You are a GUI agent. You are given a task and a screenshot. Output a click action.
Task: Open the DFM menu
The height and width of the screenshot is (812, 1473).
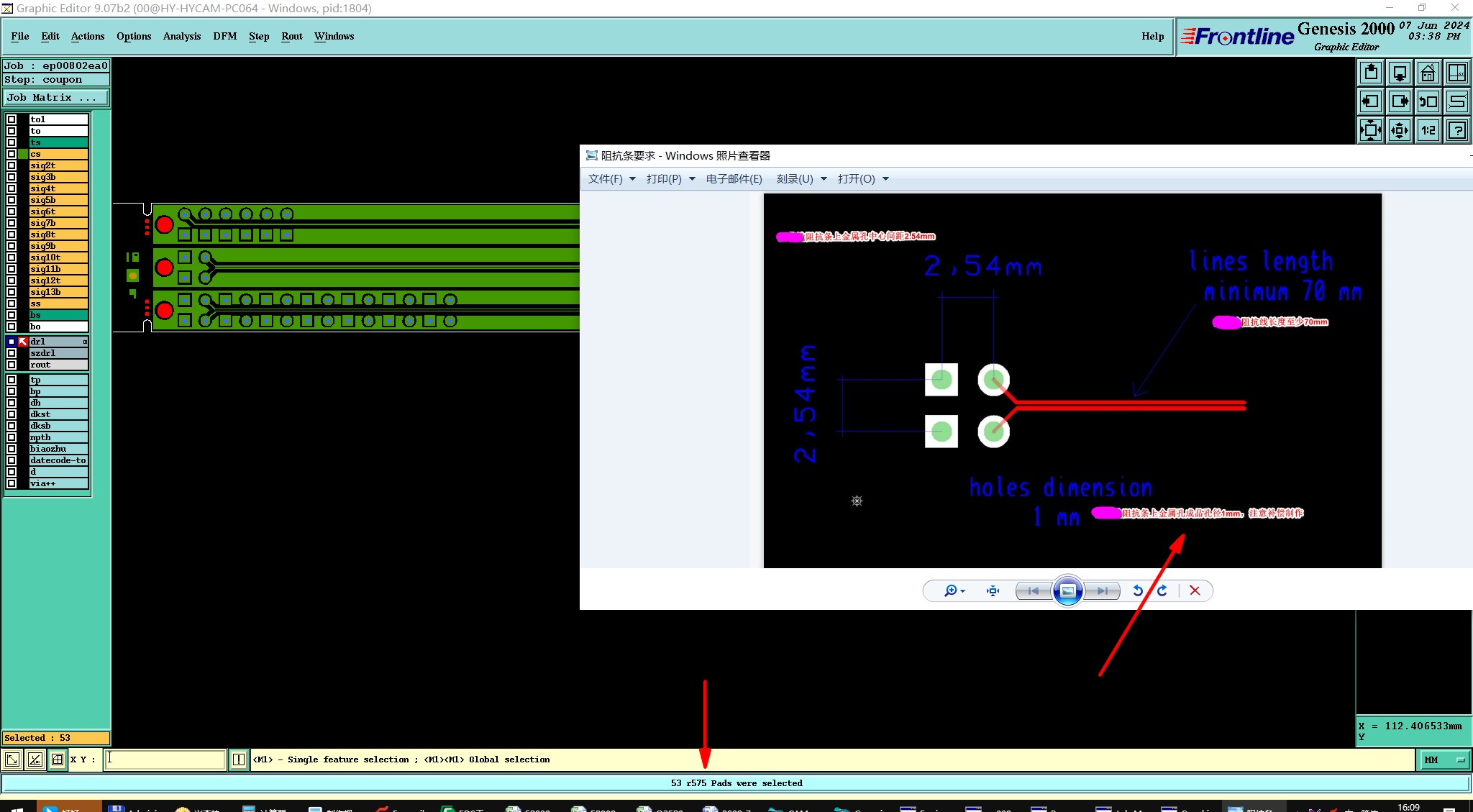coord(224,36)
